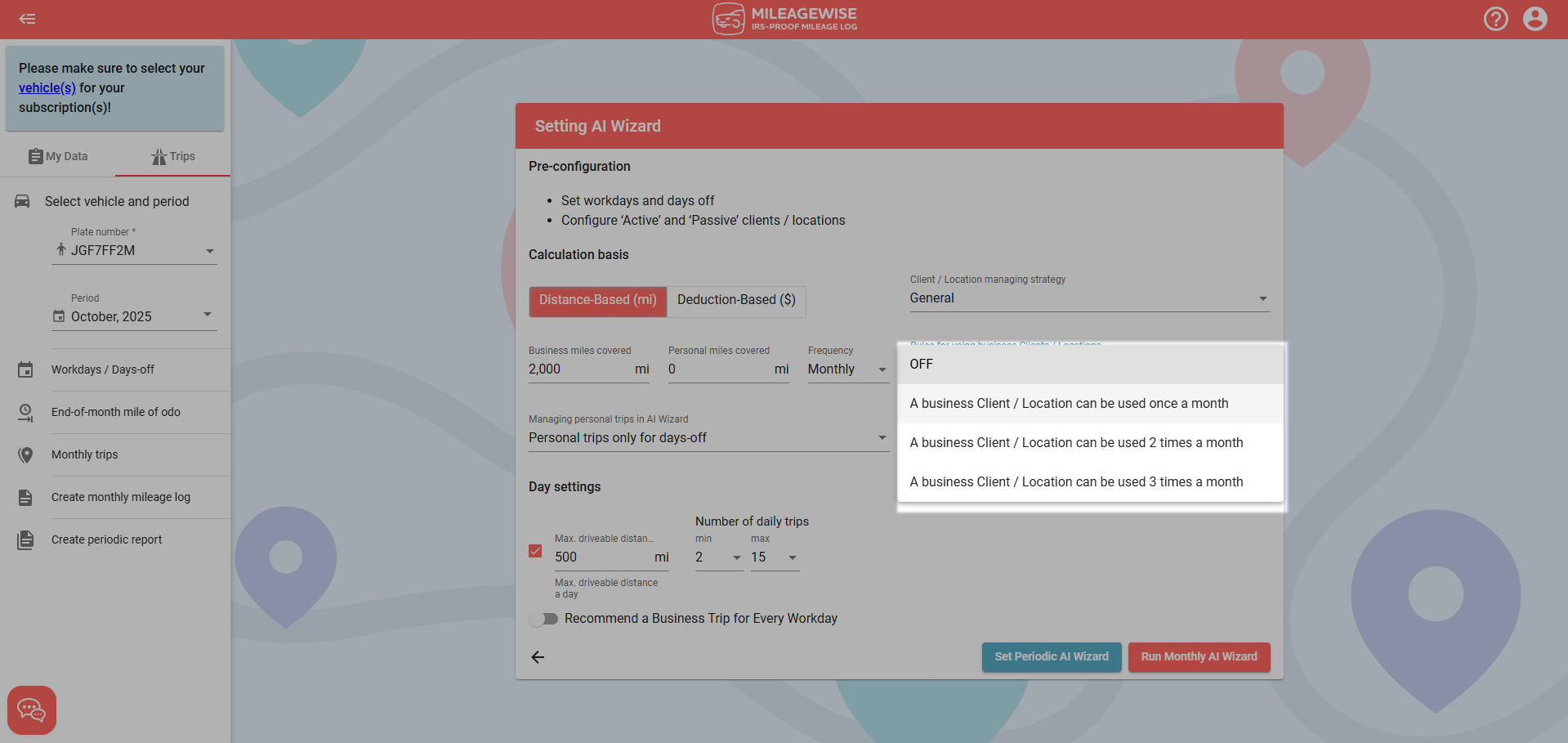
Task: Uncheck the Max. driveable distance checkbox
Action: pos(535,551)
